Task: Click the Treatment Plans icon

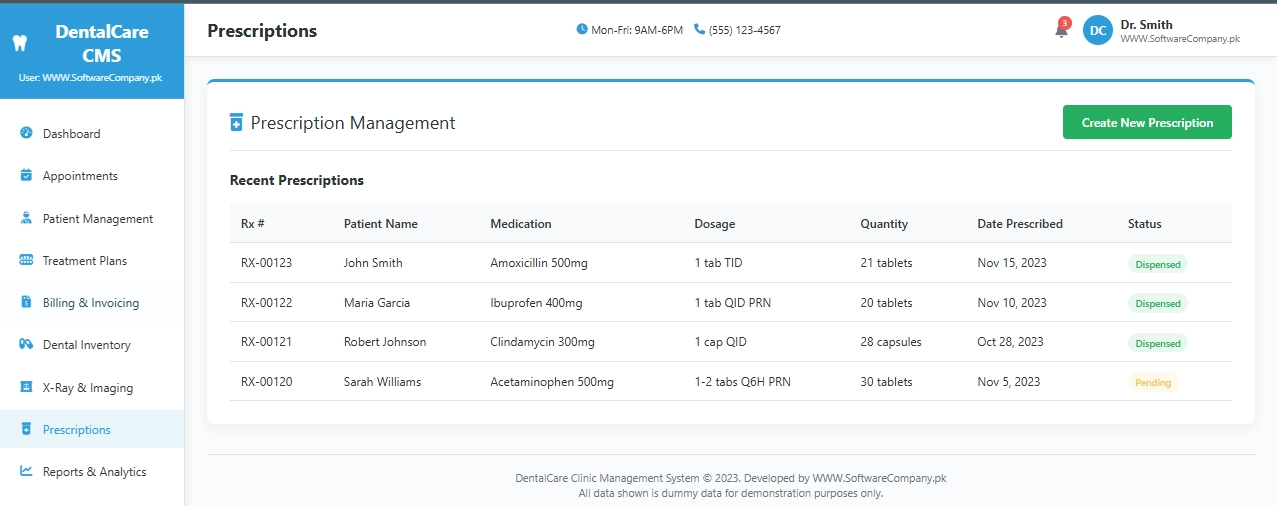Action: [x=27, y=261]
